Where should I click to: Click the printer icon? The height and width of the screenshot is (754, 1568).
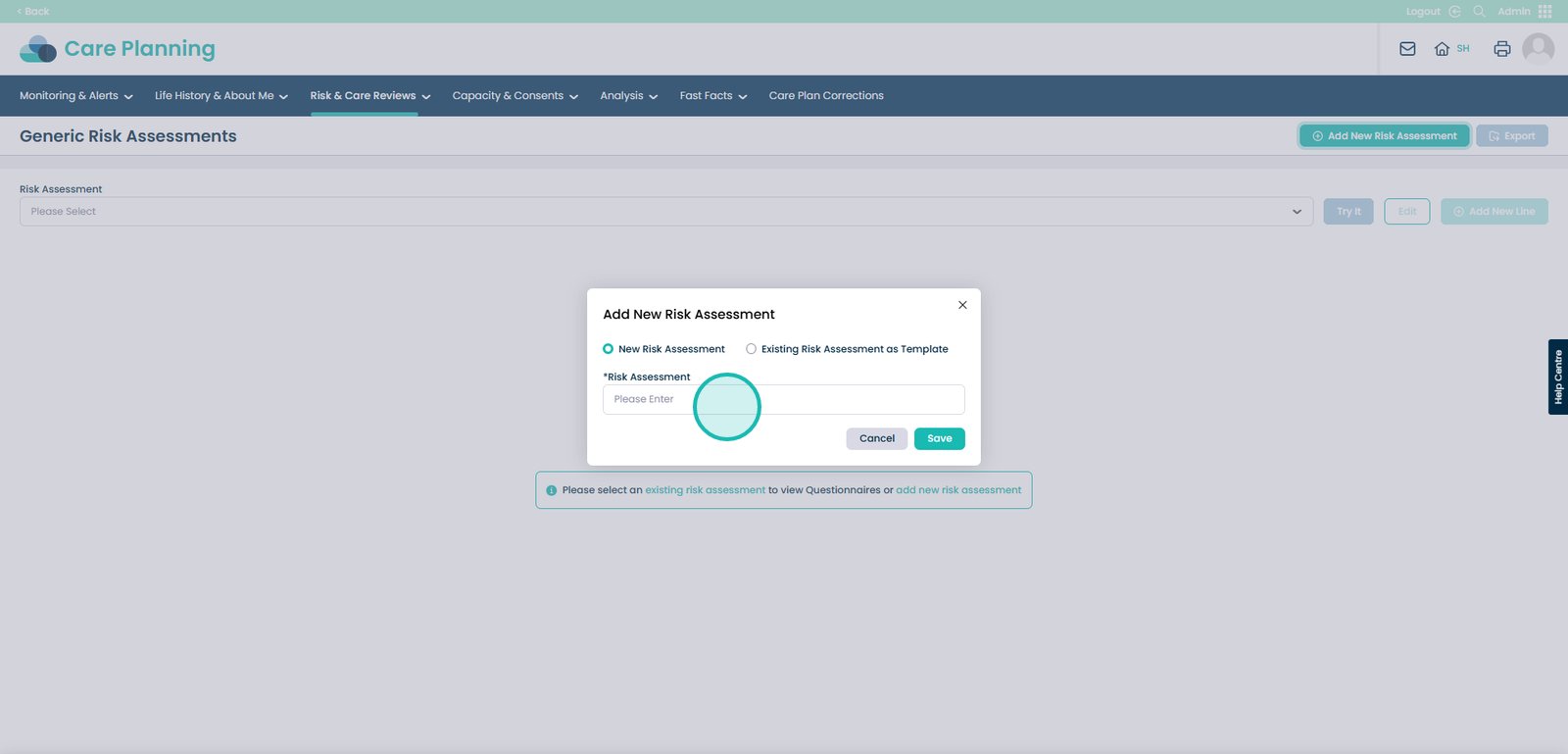pos(1501,49)
